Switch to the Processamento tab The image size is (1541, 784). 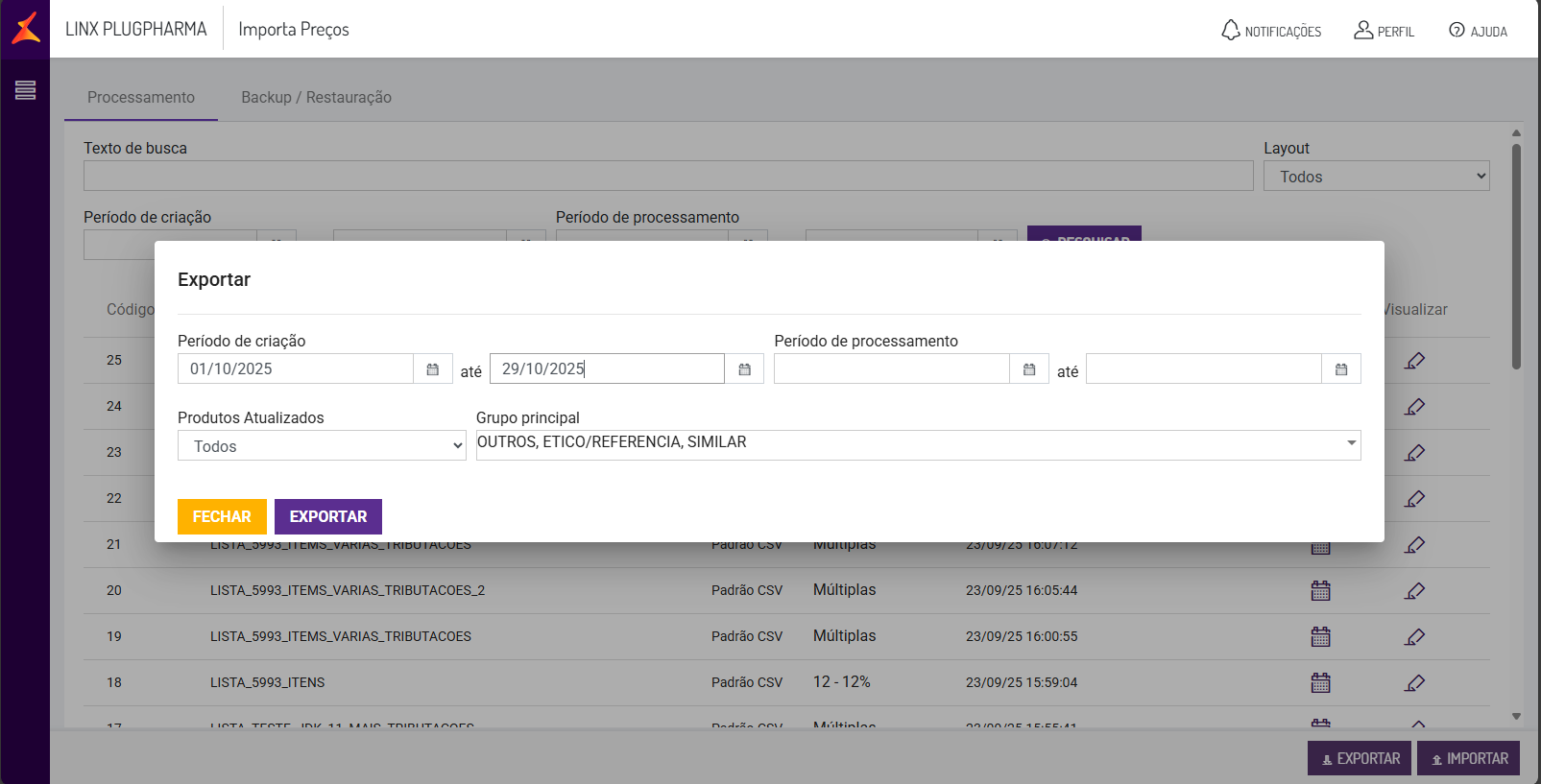[x=141, y=98]
